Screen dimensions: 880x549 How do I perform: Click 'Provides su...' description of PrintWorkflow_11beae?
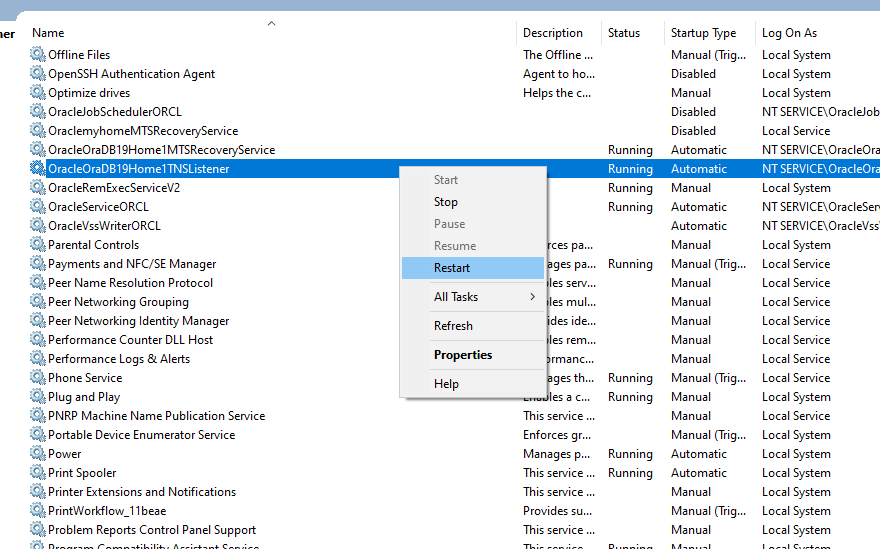pyautogui.click(x=556, y=511)
